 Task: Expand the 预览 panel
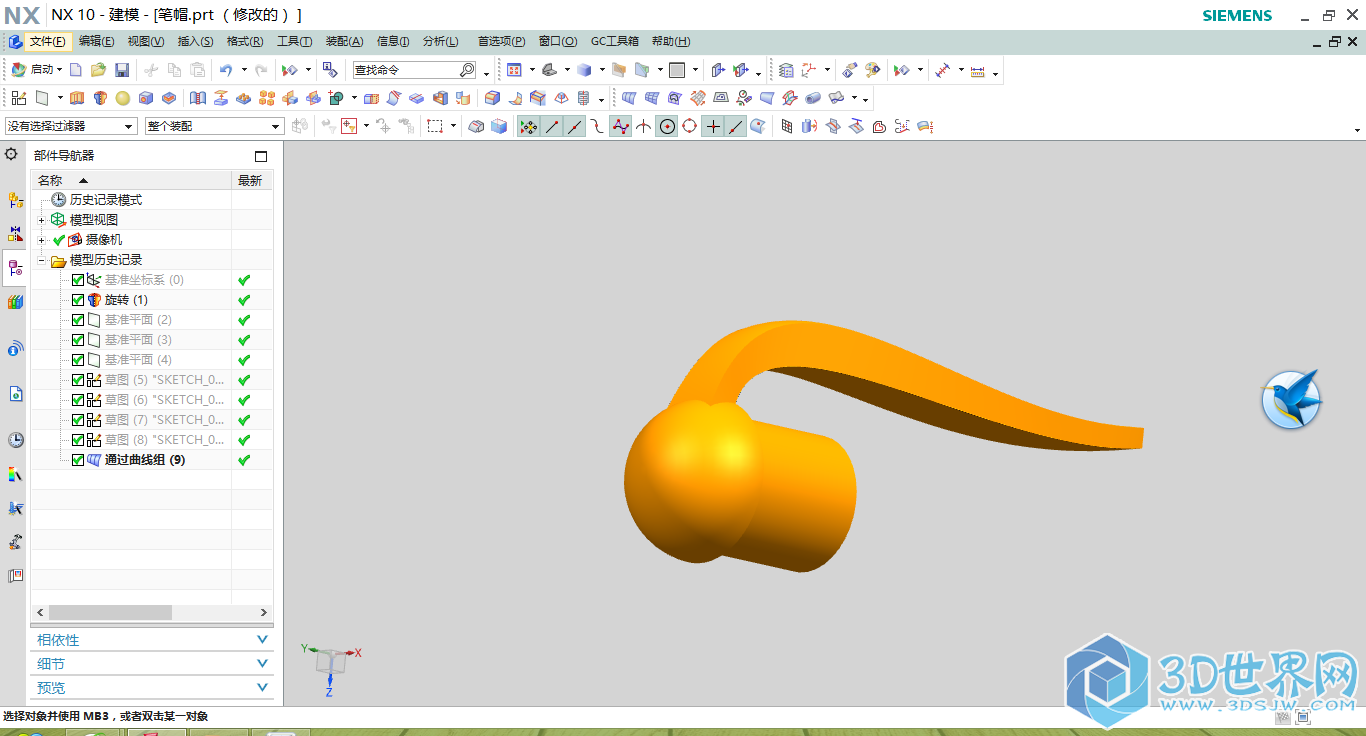click(152, 688)
